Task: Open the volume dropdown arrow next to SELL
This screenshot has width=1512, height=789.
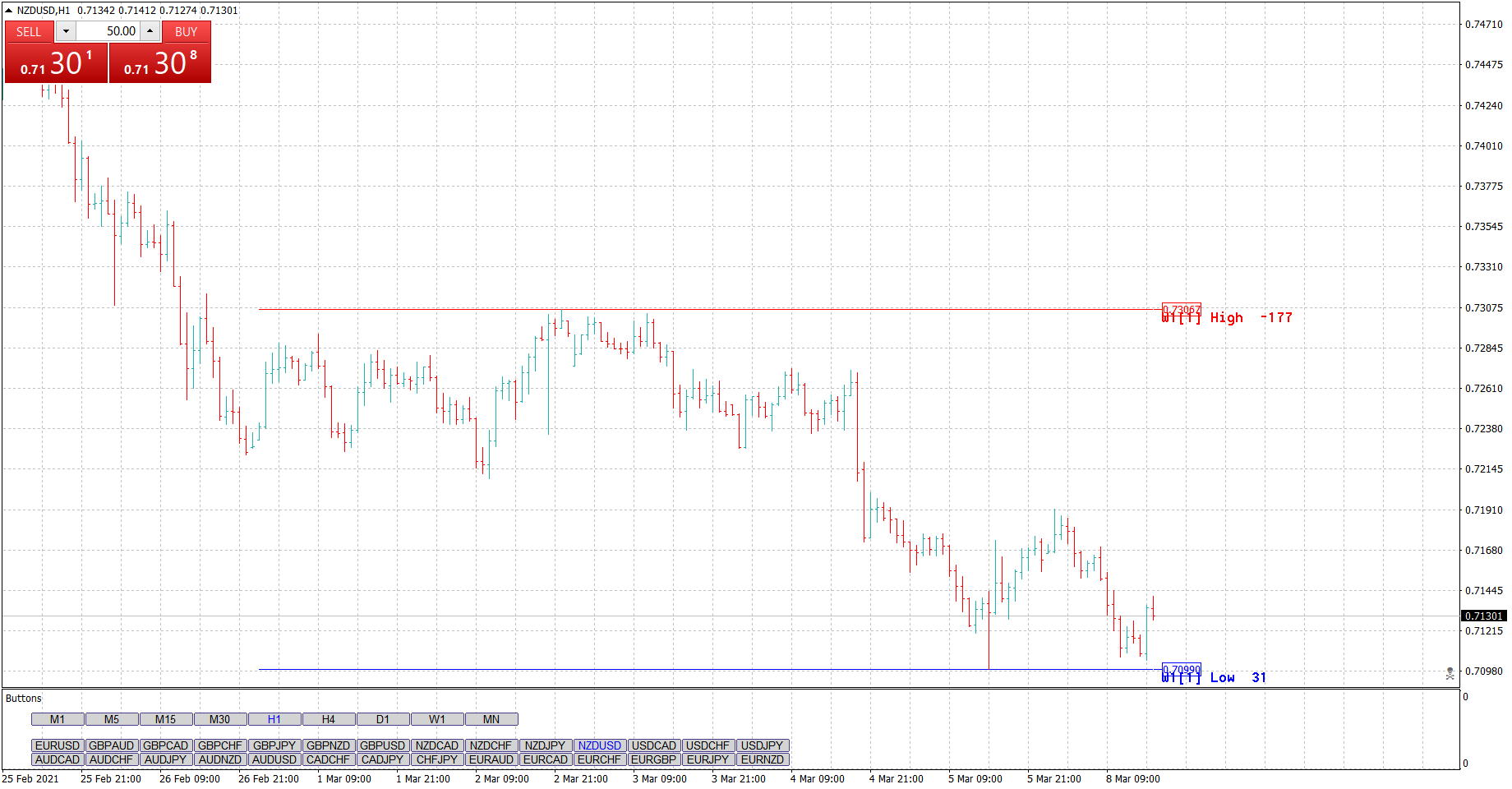Action: coord(66,31)
